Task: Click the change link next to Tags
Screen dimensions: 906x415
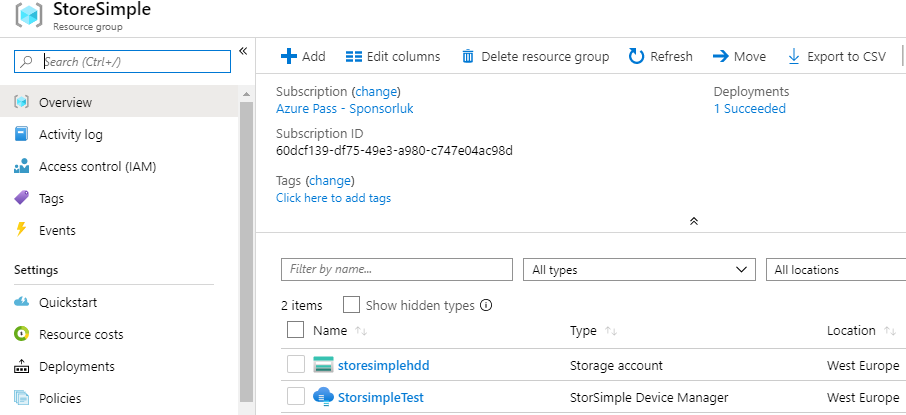Action: click(329, 180)
